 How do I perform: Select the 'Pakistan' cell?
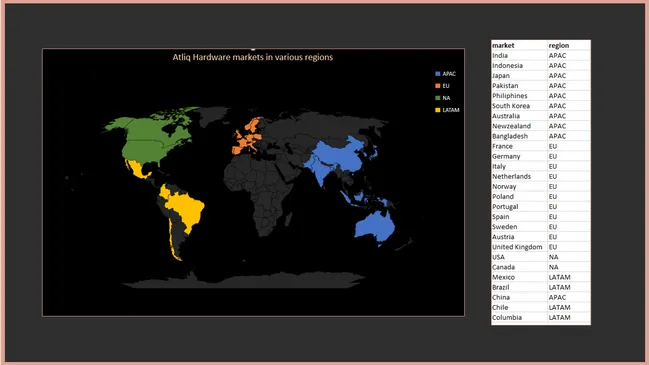519,85
